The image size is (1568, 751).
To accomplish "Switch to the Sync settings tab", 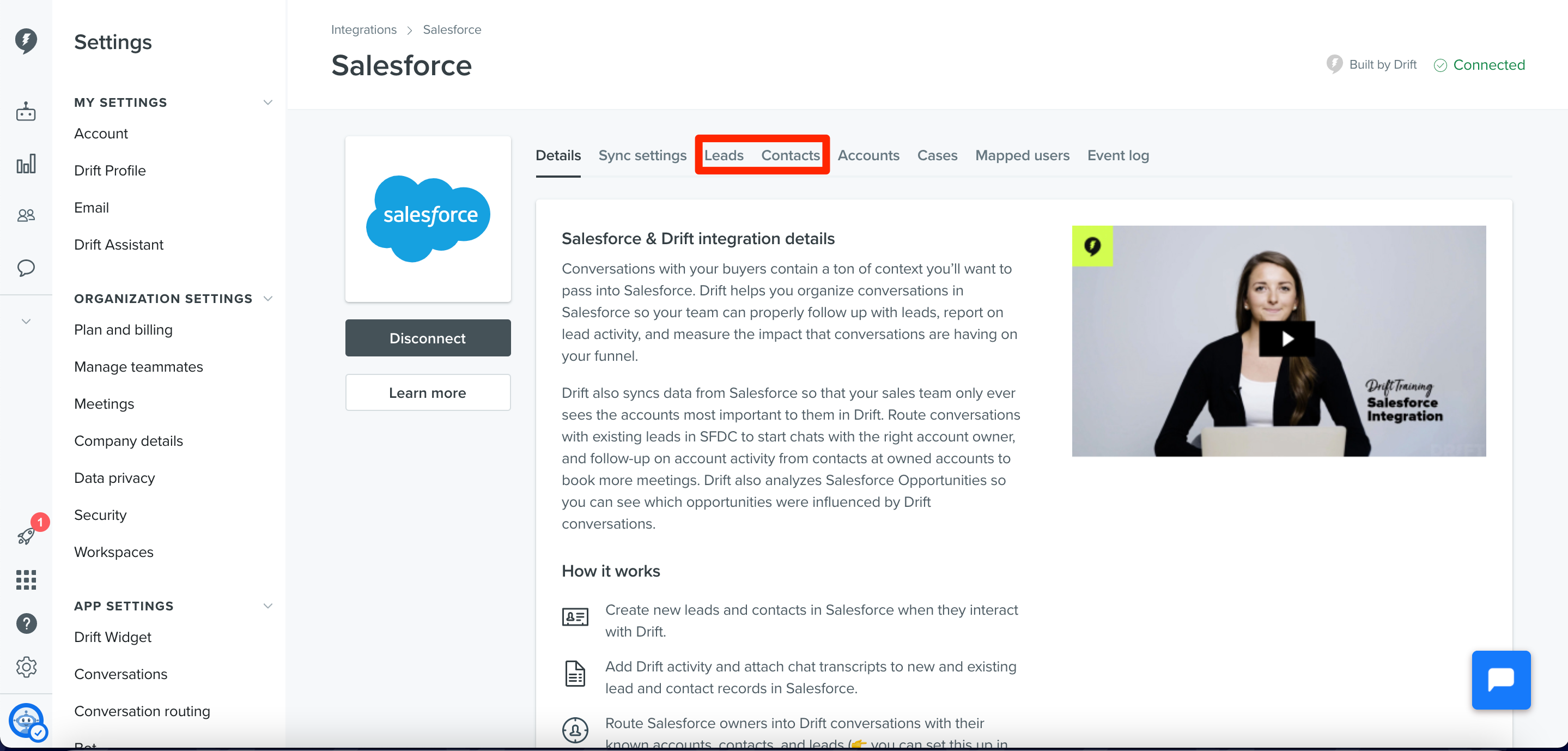I will click(642, 155).
